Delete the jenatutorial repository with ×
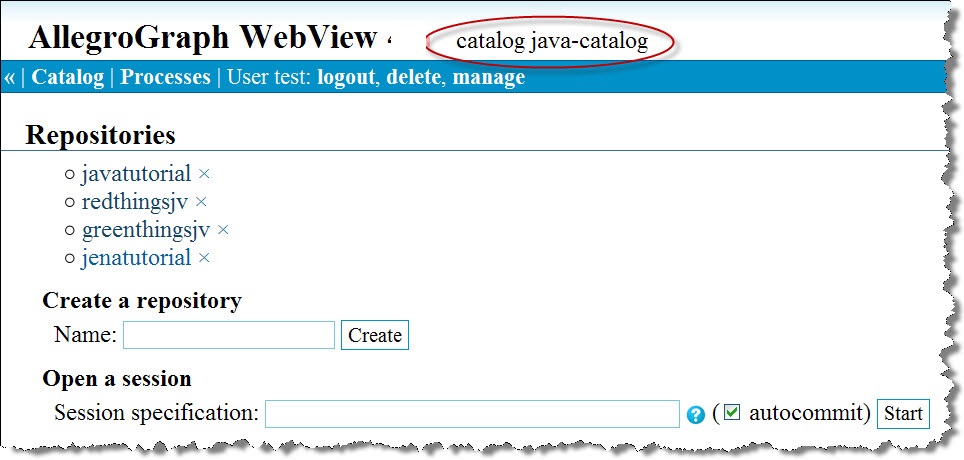The height and width of the screenshot is (460, 964). (204, 258)
